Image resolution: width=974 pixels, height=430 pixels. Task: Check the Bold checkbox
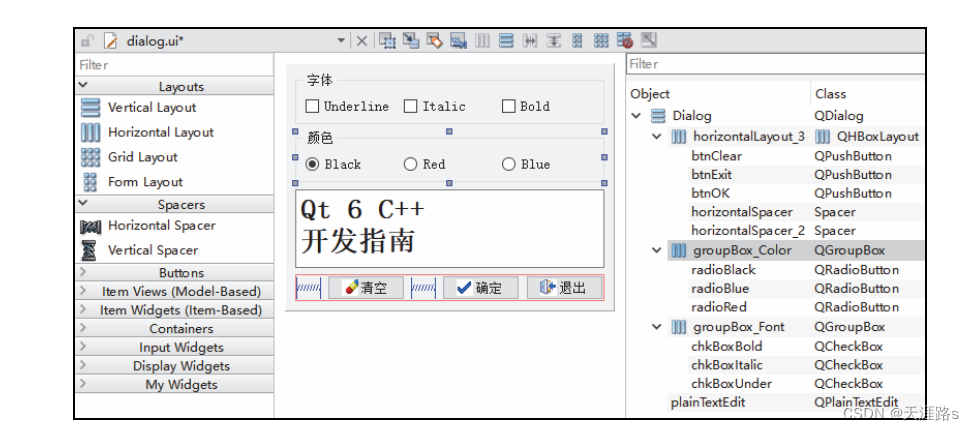pos(508,106)
